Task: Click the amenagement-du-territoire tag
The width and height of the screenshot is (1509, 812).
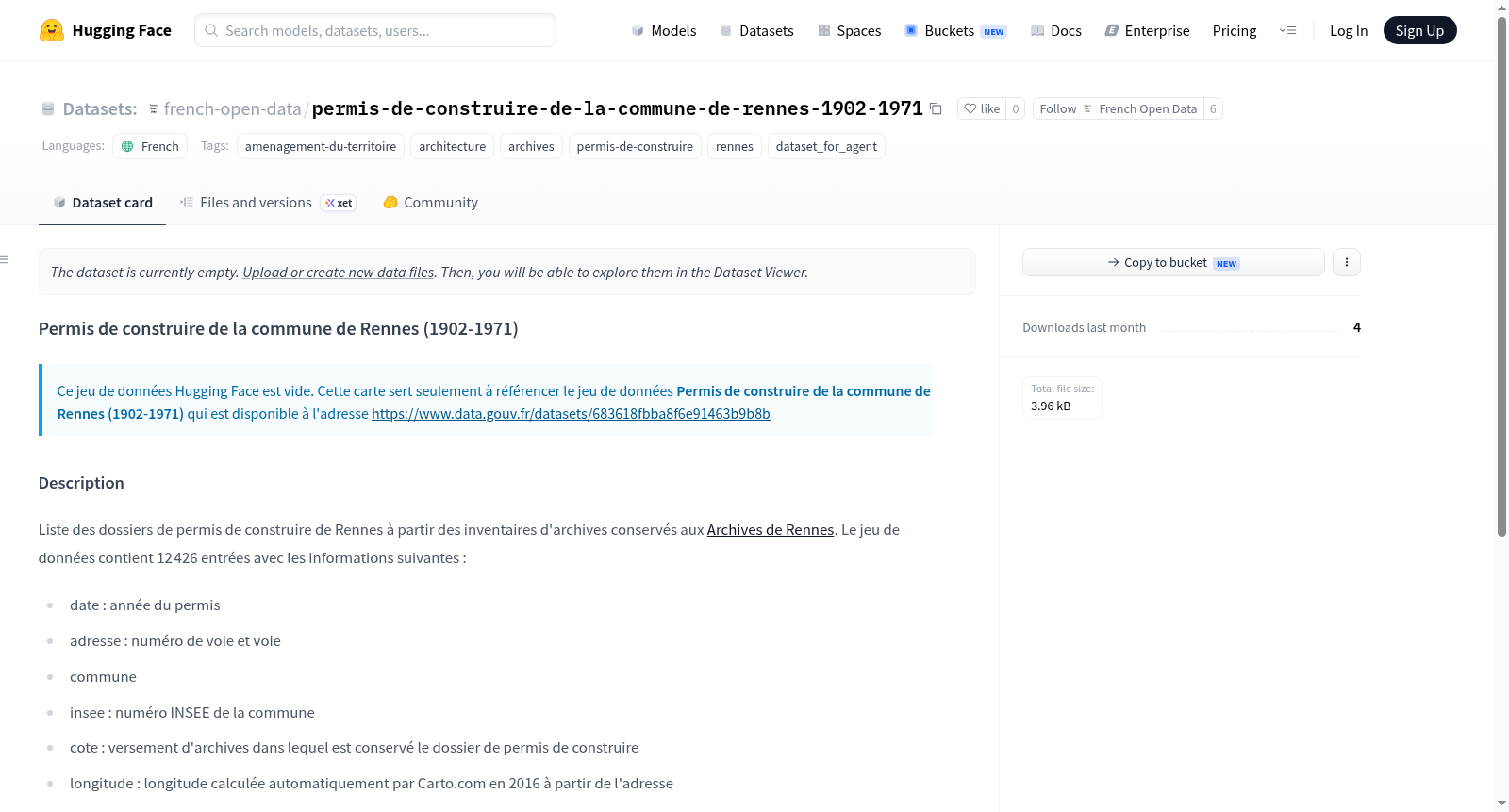Action: coord(321,146)
